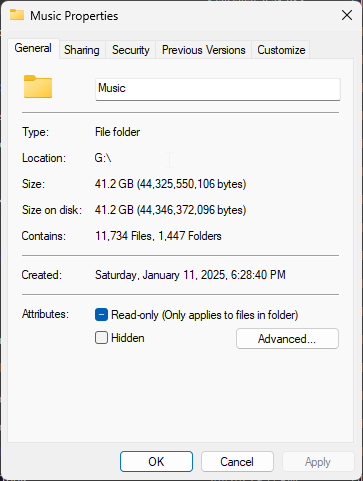Screen dimensions: 363x481
Task: Click the greyed-out Apply button
Action: coord(318,462)
